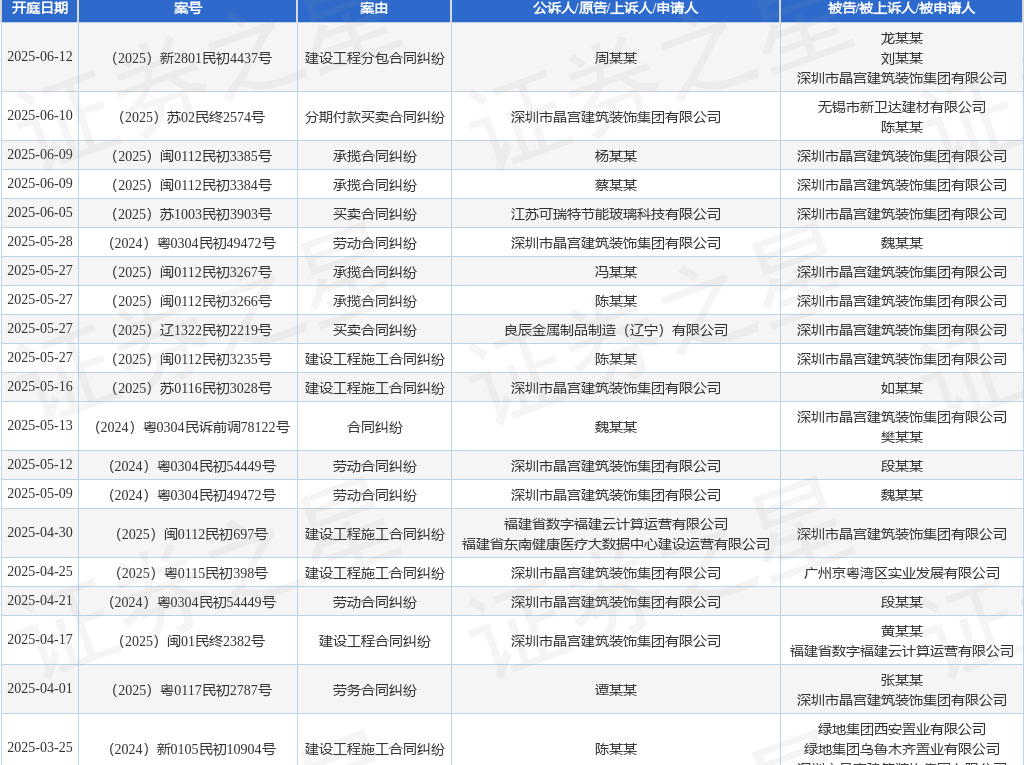This screenshot has width=1024, height=765.
Task: Click defendant 黄某某
Action: tap(901, 631)
